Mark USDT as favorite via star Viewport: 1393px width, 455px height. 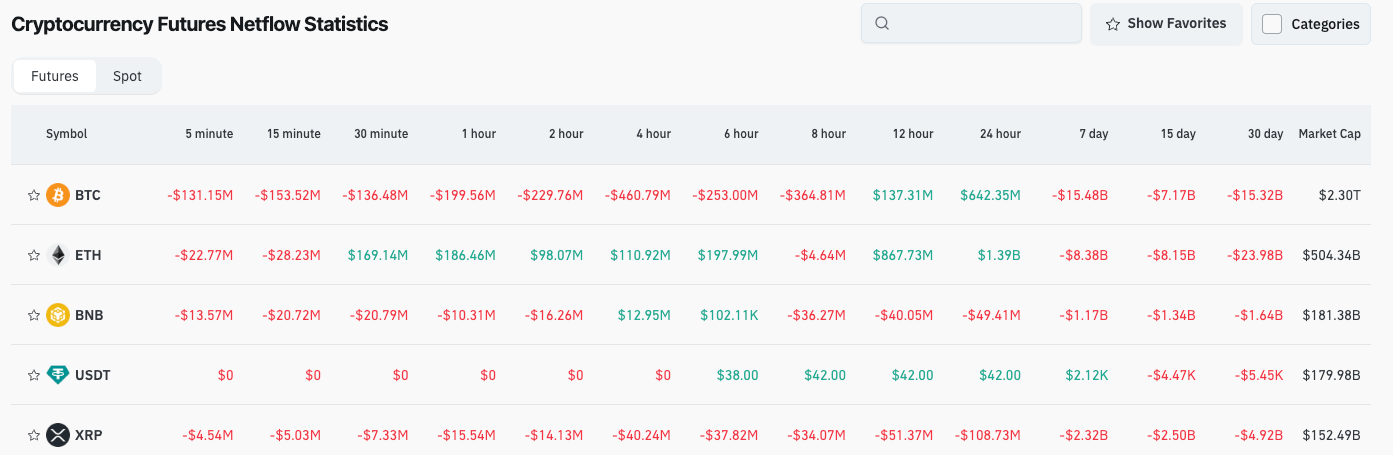(33, 375)
